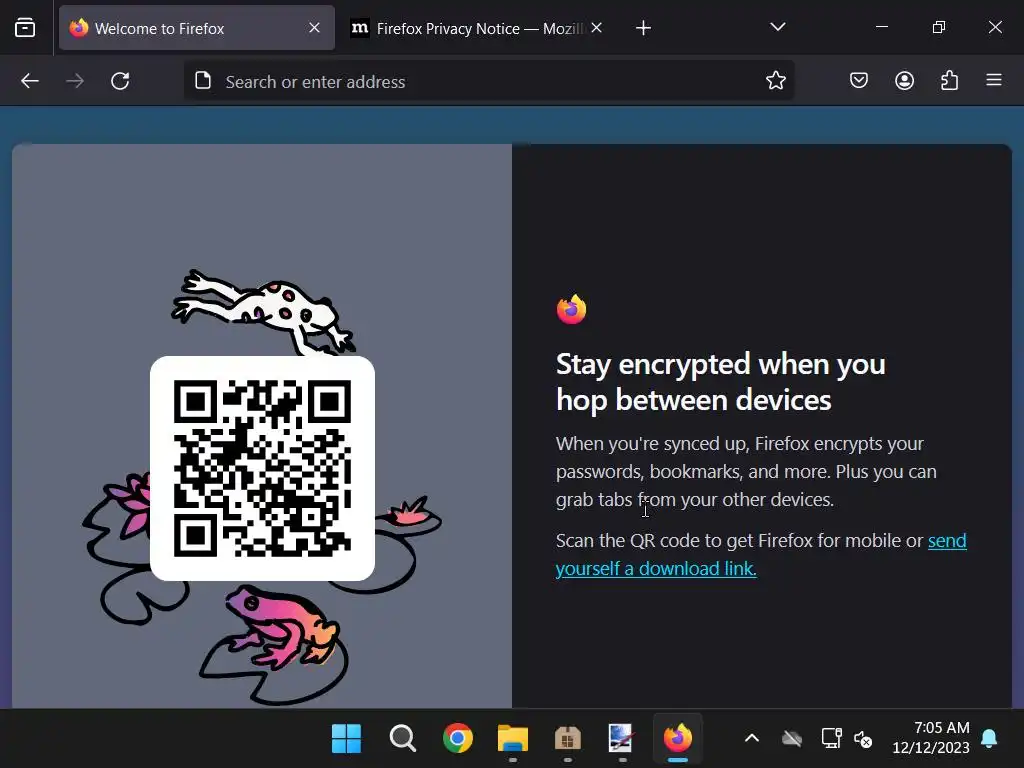Go back to the previous page

[30, 81]
